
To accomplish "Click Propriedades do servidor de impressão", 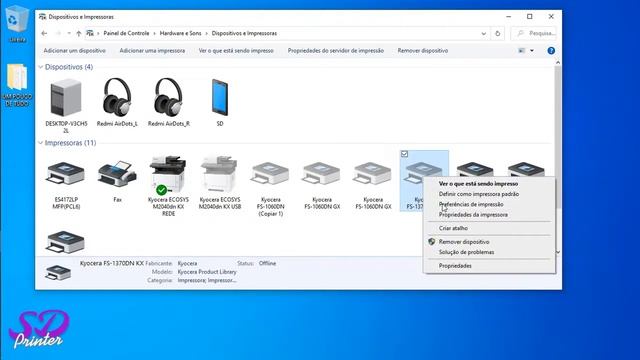I will 336,51.
